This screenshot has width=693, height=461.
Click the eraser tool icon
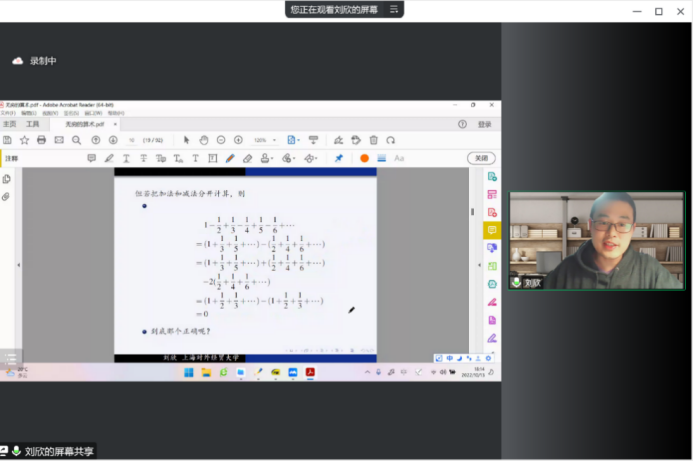click(247, 158)
